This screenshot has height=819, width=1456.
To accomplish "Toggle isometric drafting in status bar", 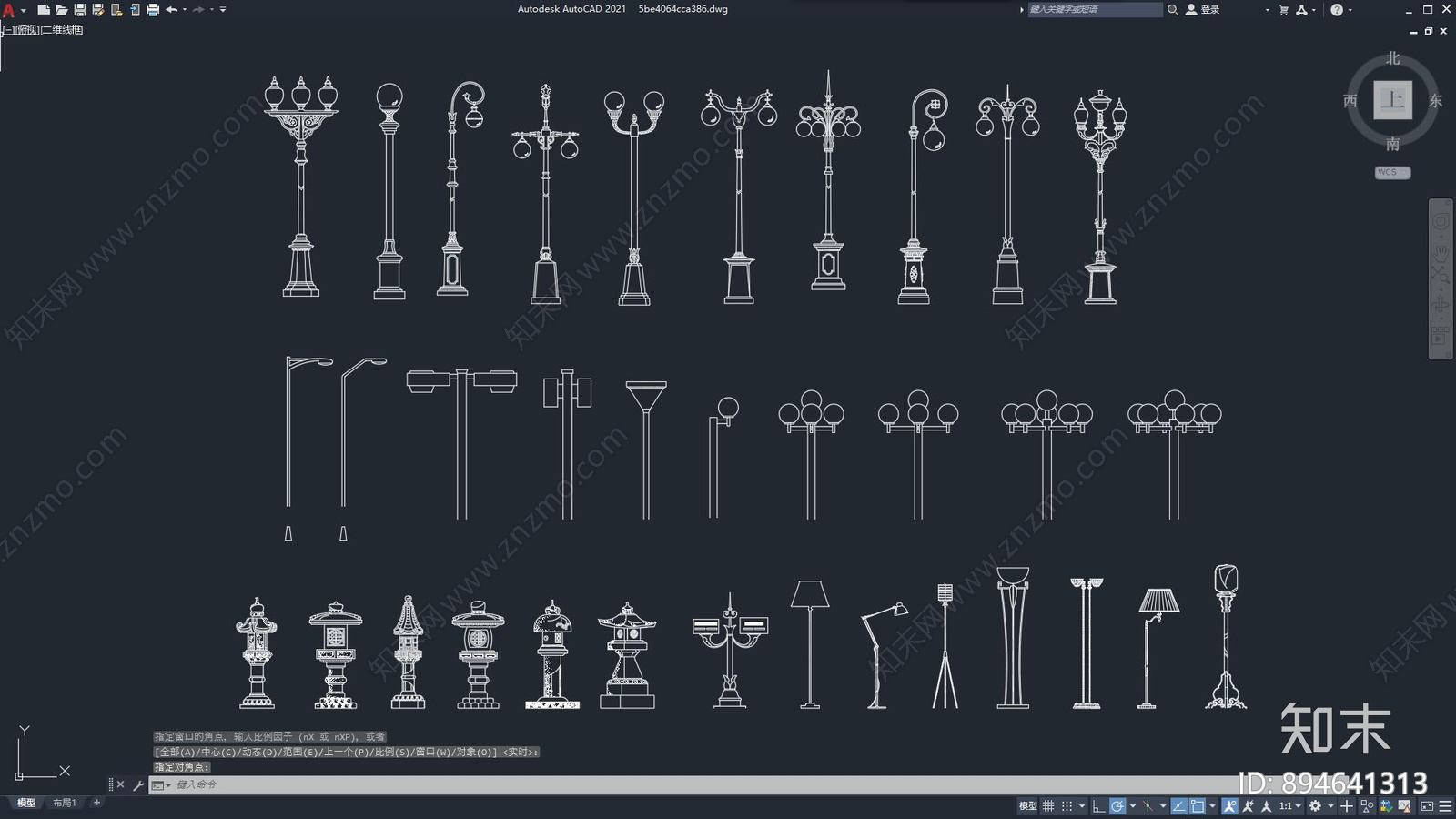I will tap(1148, 805).
